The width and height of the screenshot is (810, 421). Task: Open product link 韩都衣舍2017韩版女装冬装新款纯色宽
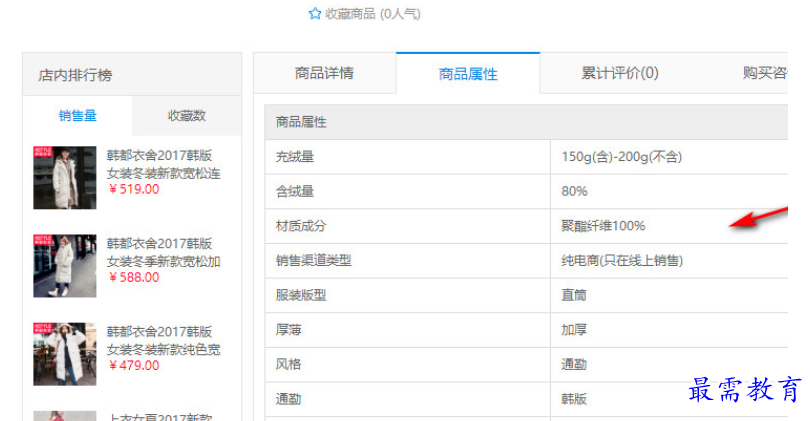163,341
